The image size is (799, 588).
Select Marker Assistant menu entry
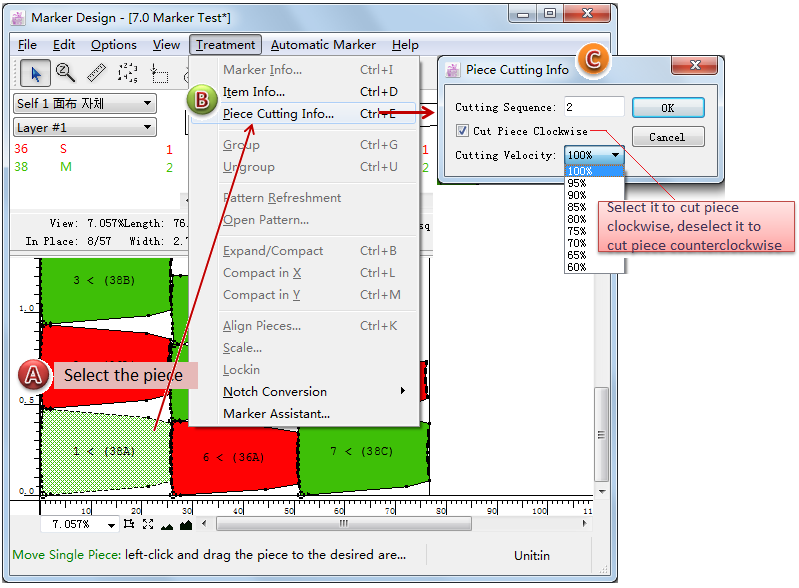click(x=276, y=414)
